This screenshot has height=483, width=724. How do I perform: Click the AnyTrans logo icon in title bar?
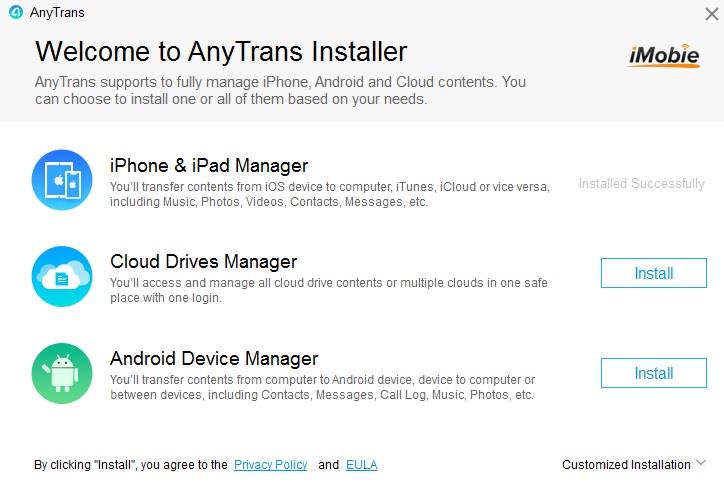(x=16, y=12)
